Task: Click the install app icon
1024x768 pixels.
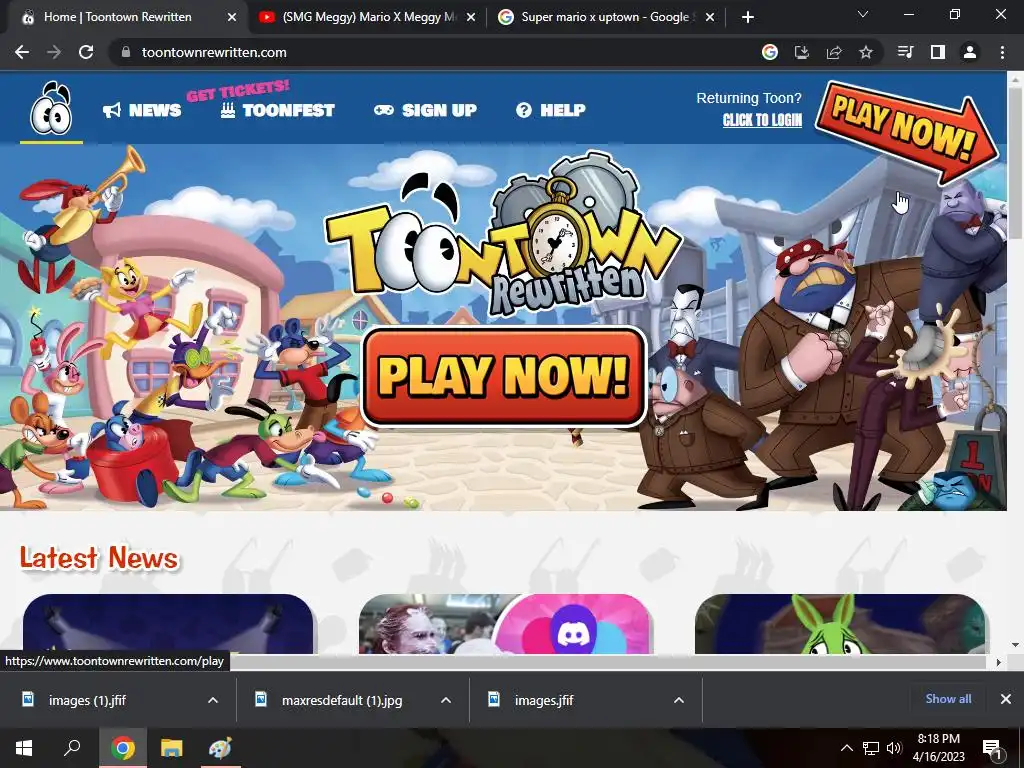Action: tap(802, 52)
